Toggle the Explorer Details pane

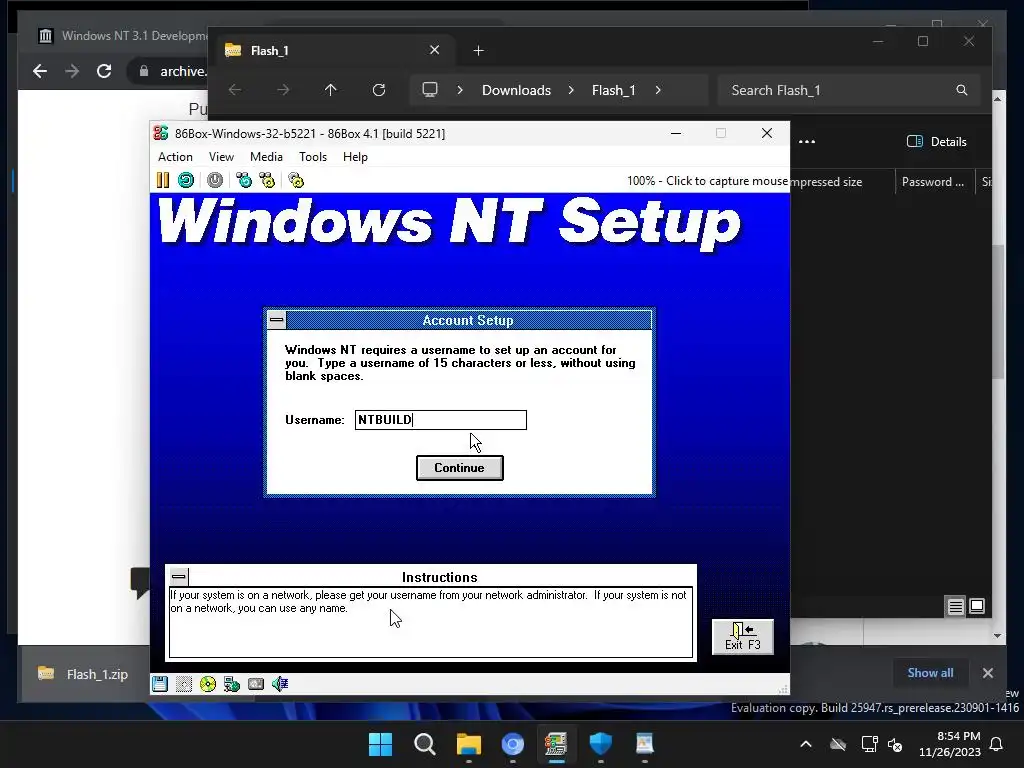pyautogui.click(x=937, y=142)
